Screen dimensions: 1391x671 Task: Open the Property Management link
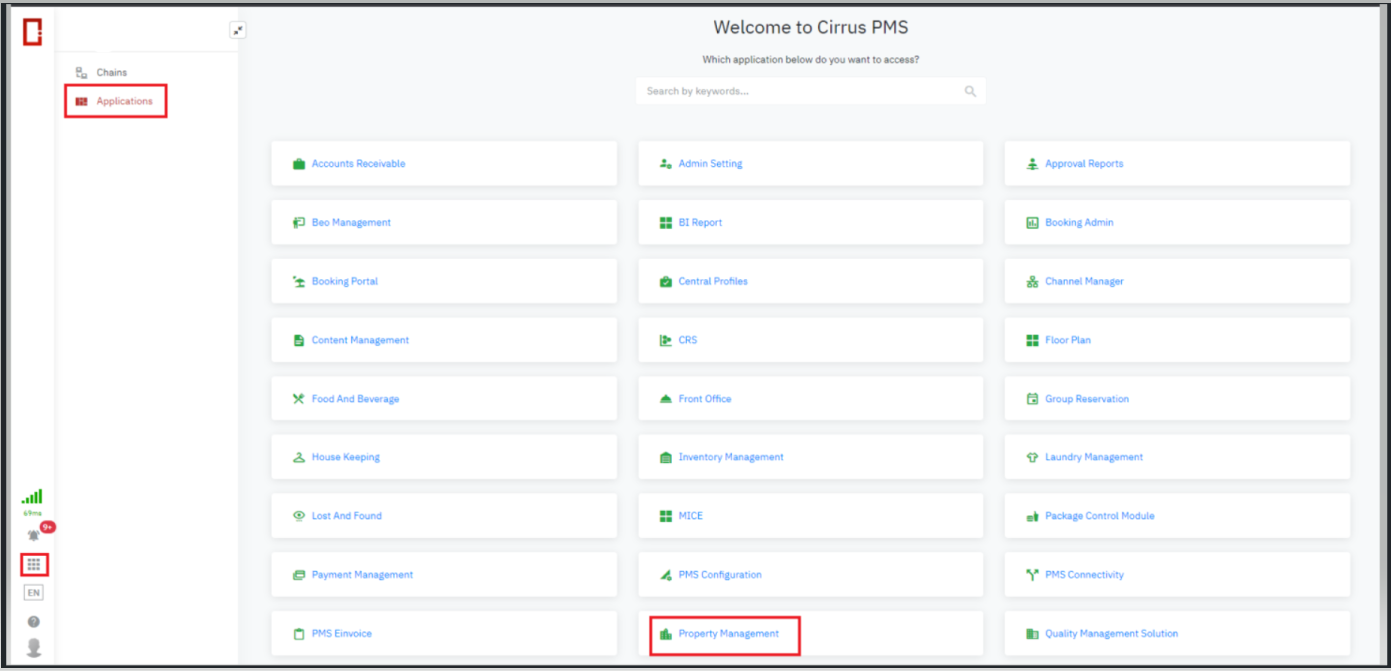tap(728, 634)
